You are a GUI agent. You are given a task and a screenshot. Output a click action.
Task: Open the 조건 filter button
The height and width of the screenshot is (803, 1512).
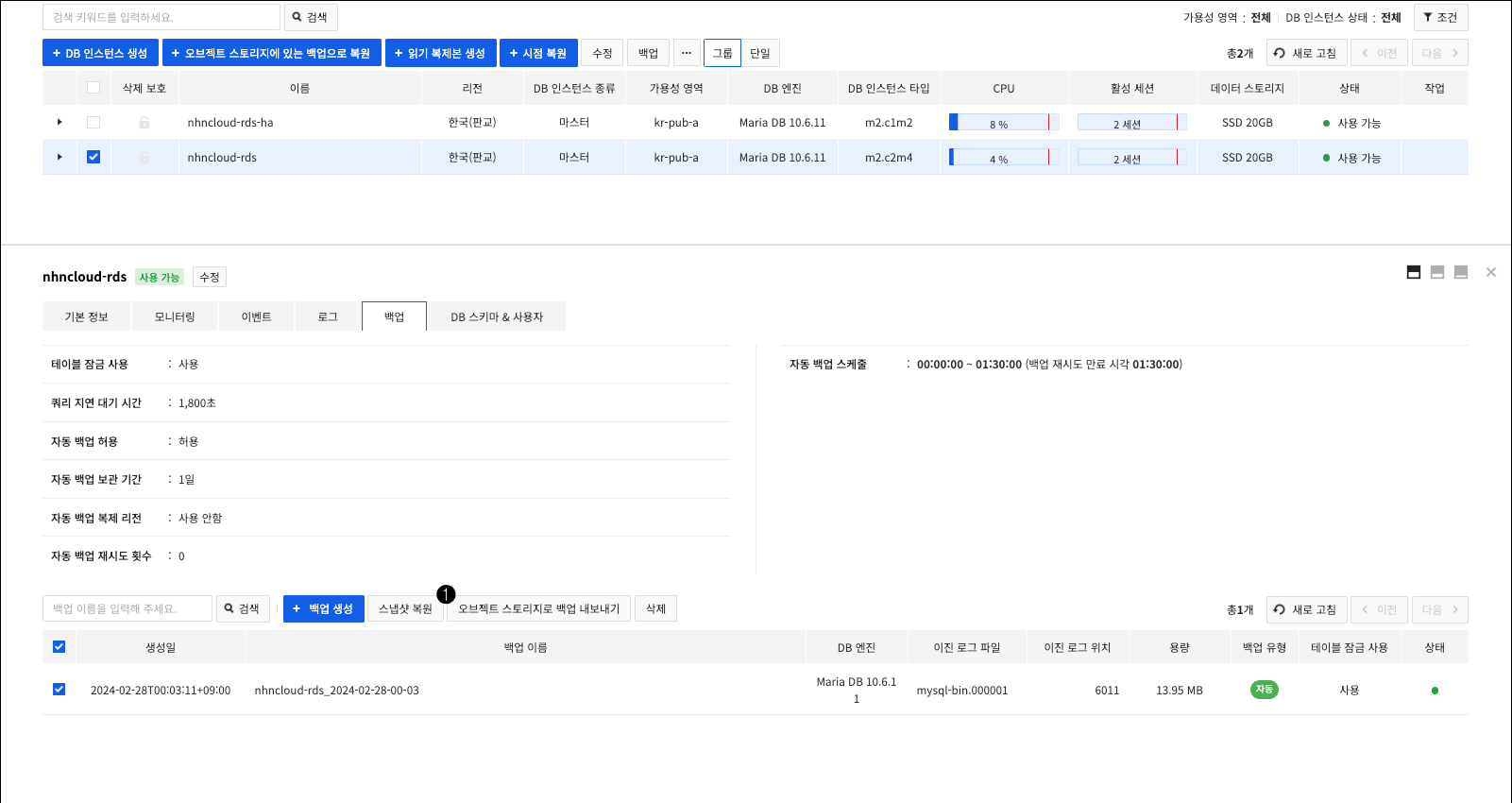[x=1440, y=17]
